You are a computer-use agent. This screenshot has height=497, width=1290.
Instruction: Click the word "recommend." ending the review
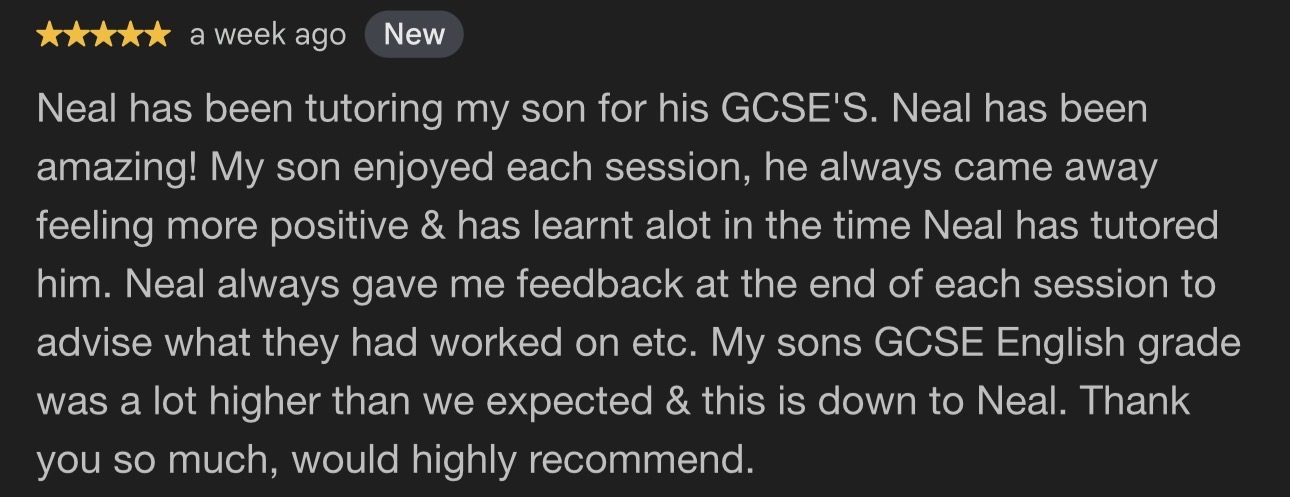pos(640,462)
